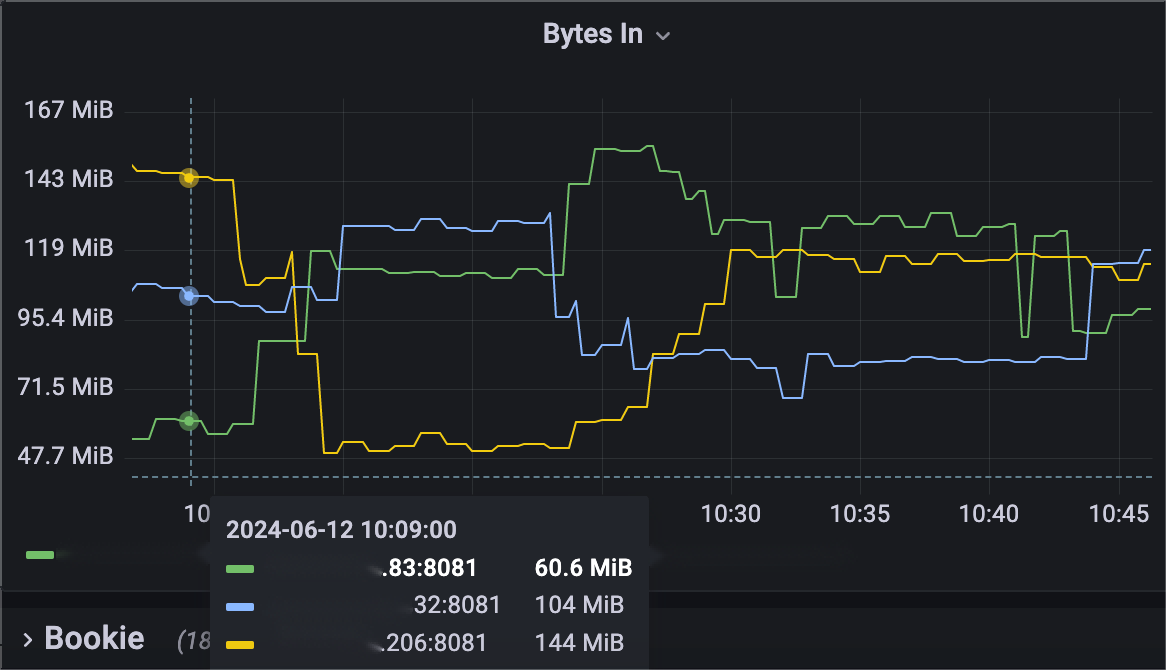This screenshot has width=1166, height=670.
Task: Click the 167 MiB y-axis label
Action: click(x=69, y=109)
